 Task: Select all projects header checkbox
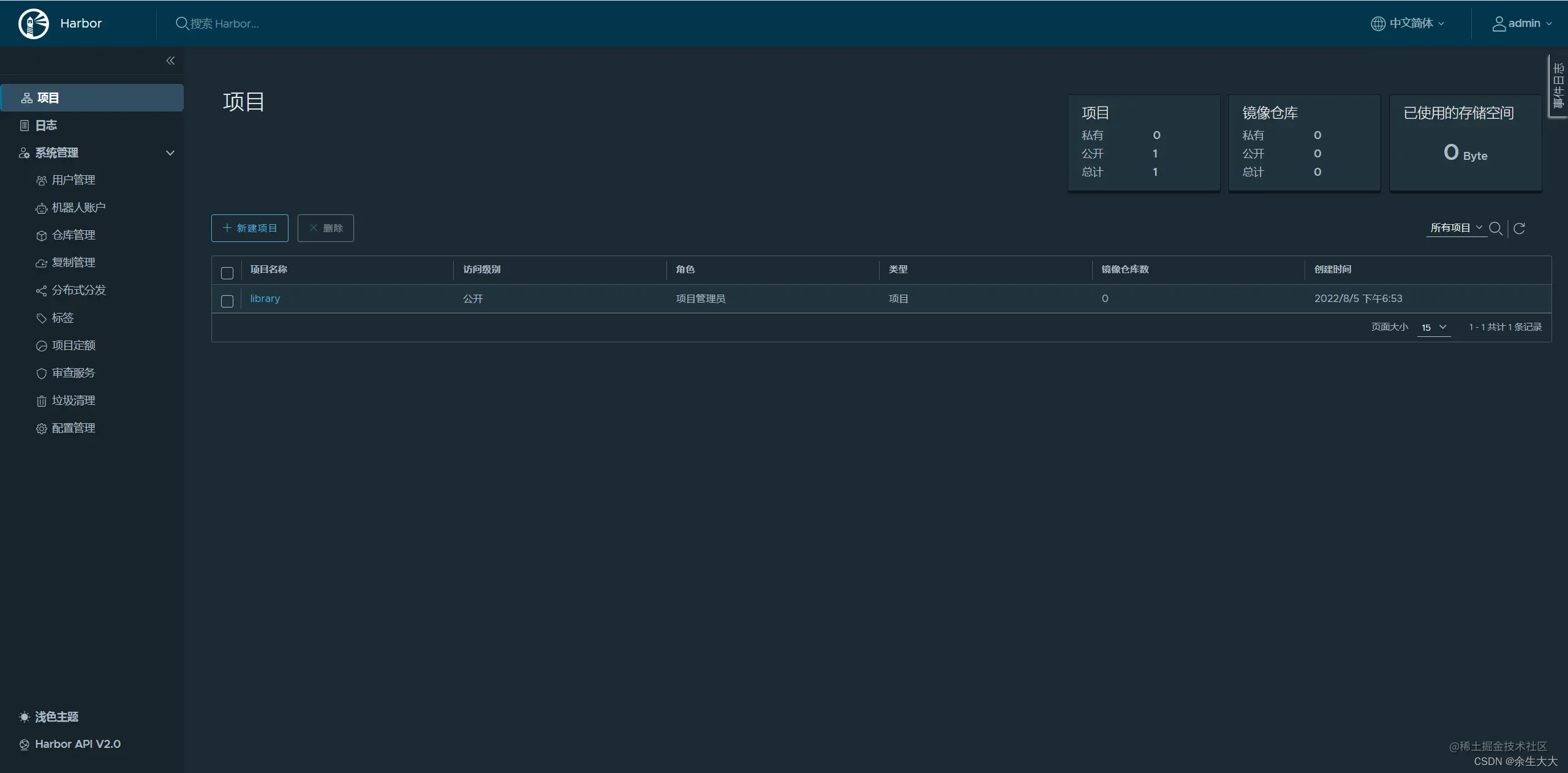point(227,273)
